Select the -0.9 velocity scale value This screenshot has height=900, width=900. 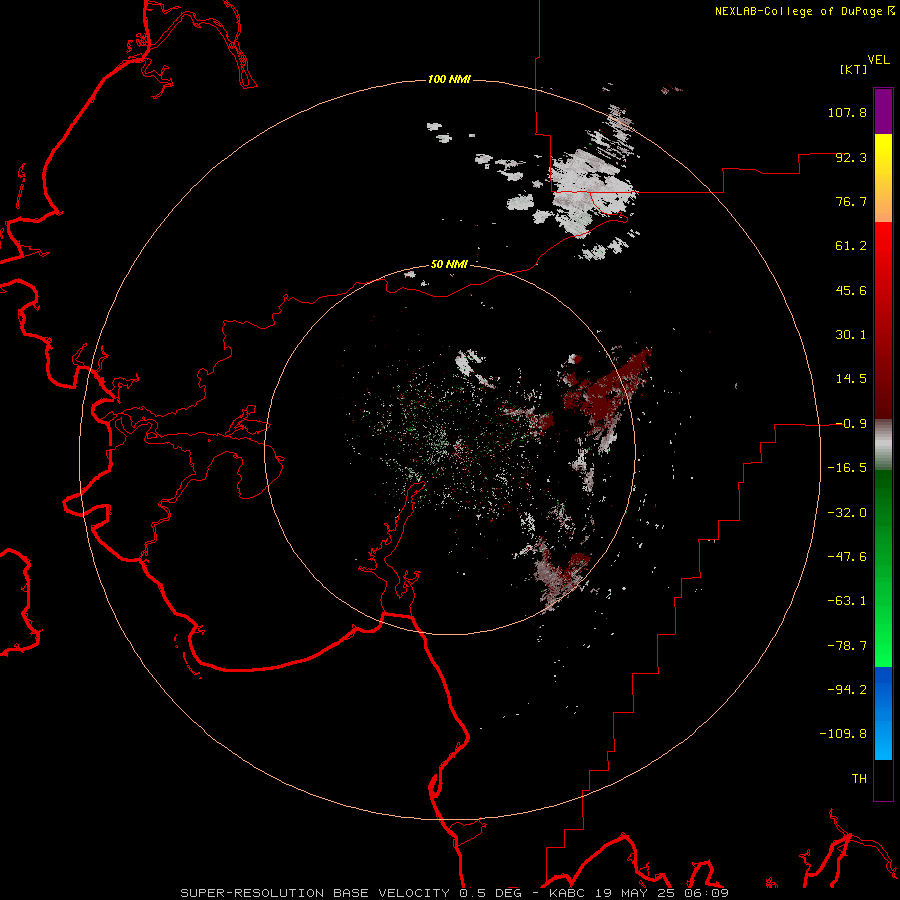[x=851, y=424]
